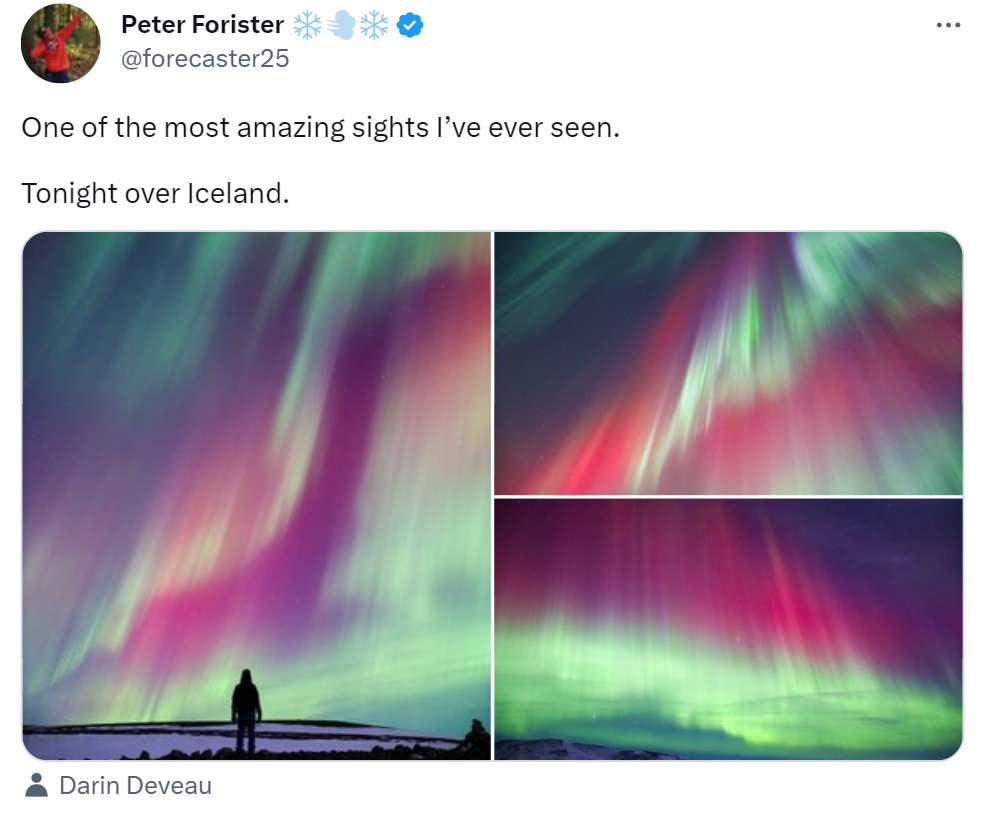Open the large aurora photo with silhouette

(257, 496)
